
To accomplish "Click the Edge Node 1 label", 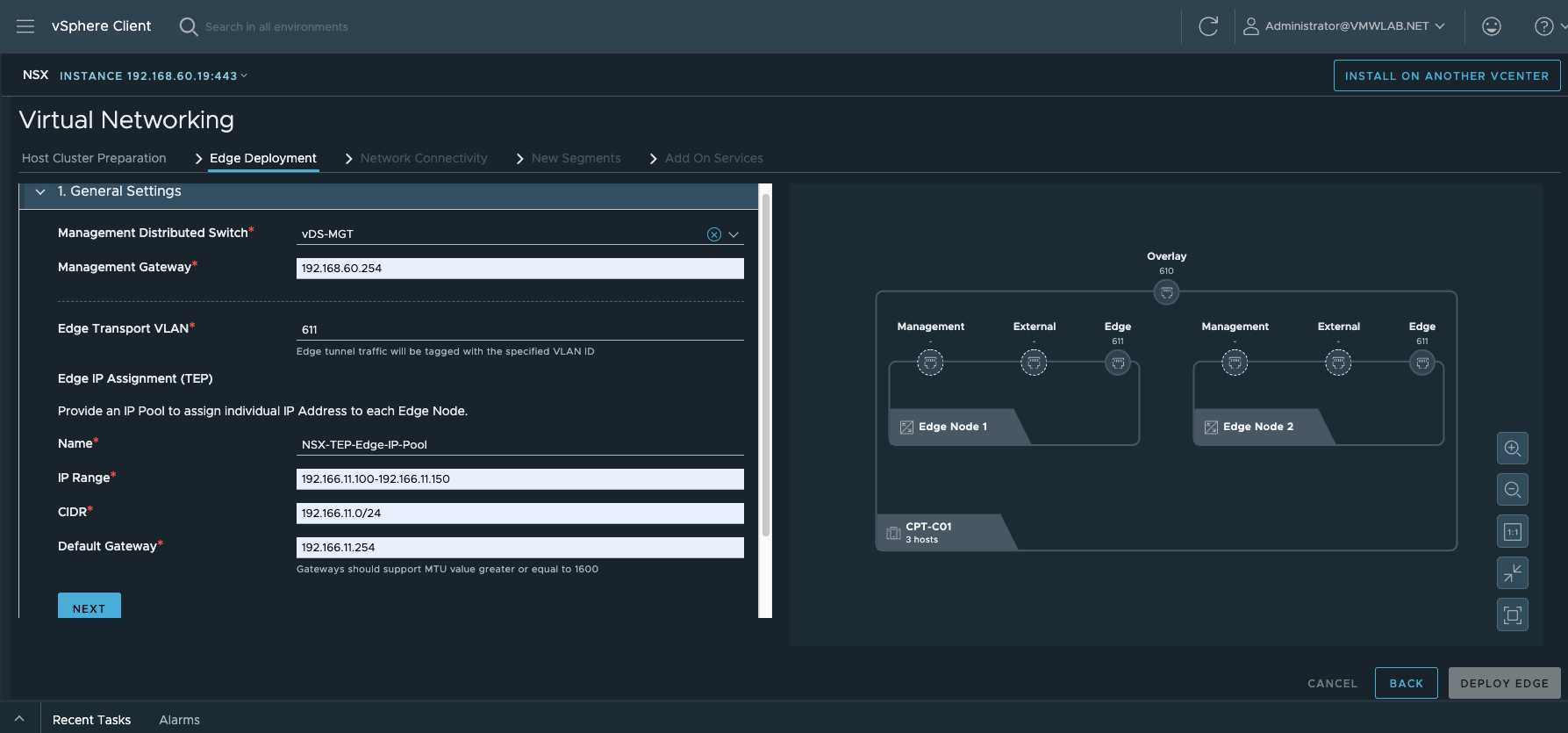I will [x=953, y=427].
